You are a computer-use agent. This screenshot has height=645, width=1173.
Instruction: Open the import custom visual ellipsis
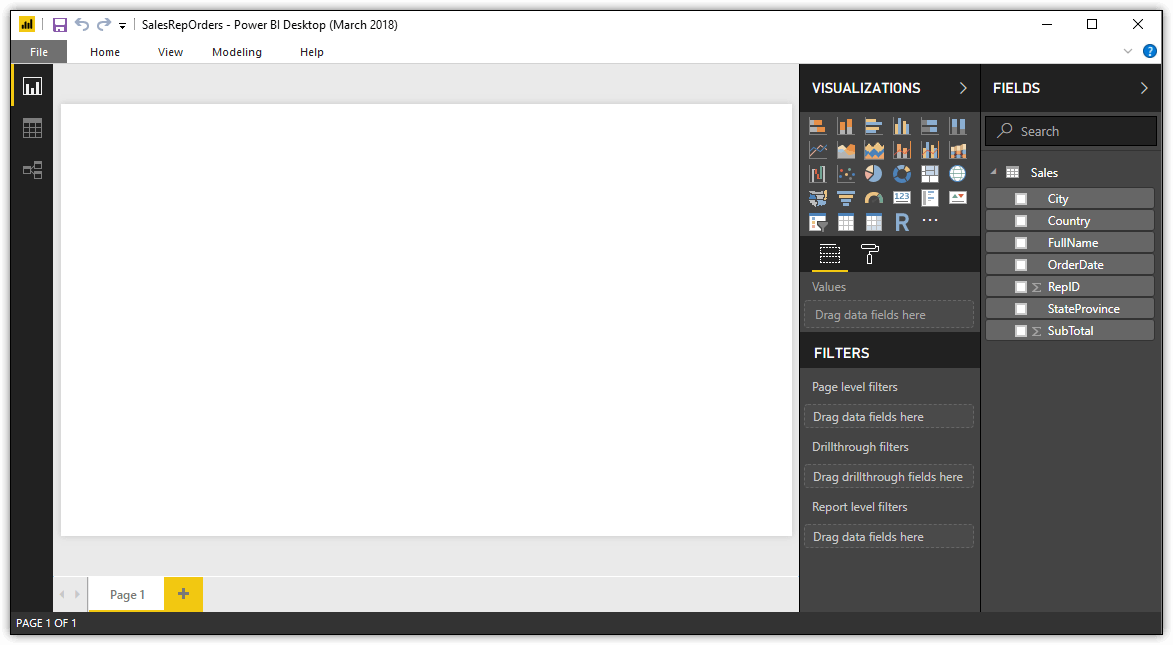point(930,220)
